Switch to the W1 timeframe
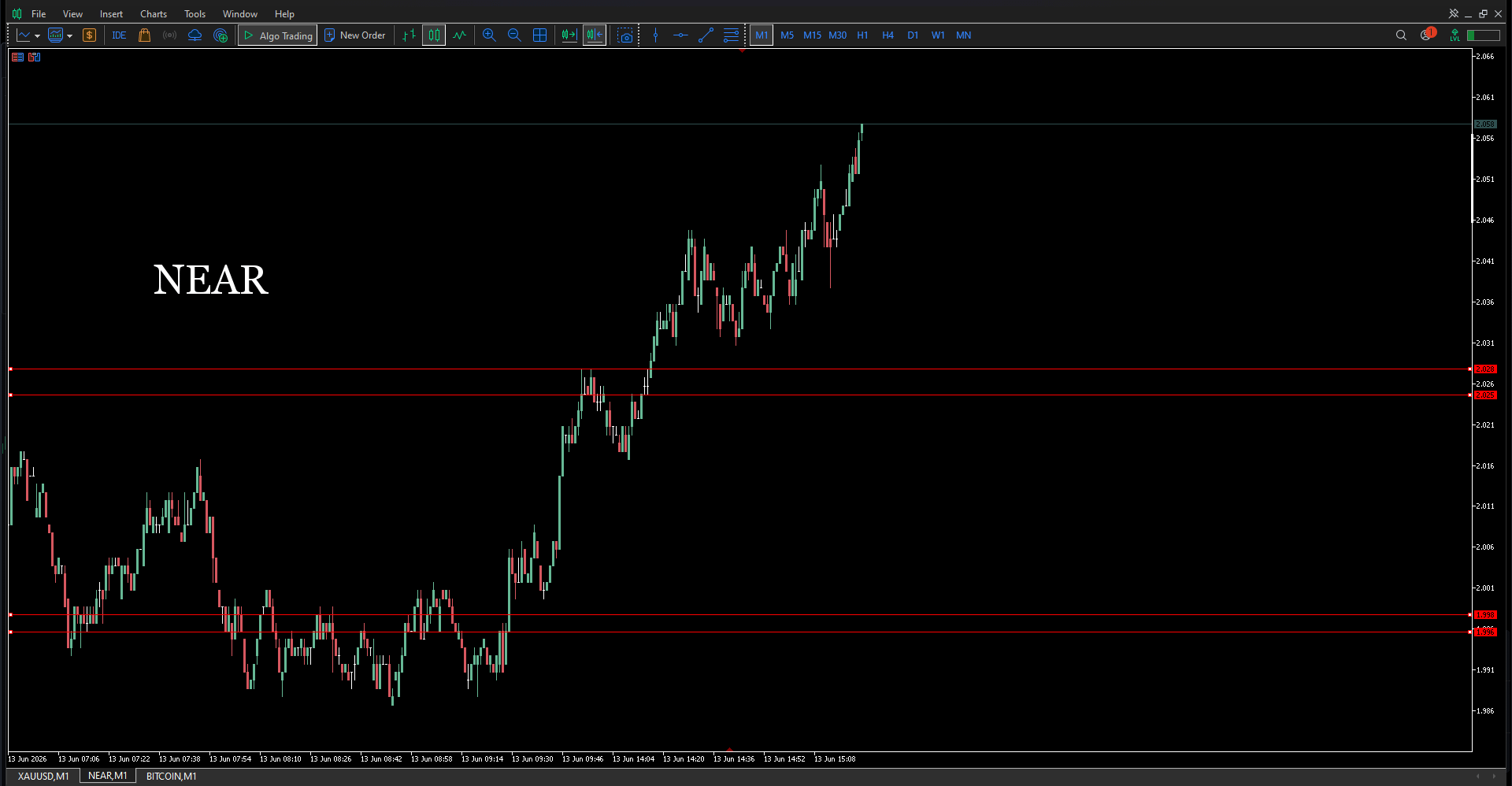Image resolution: width=1512 pixels, height=786 pixels. (938, 35)
